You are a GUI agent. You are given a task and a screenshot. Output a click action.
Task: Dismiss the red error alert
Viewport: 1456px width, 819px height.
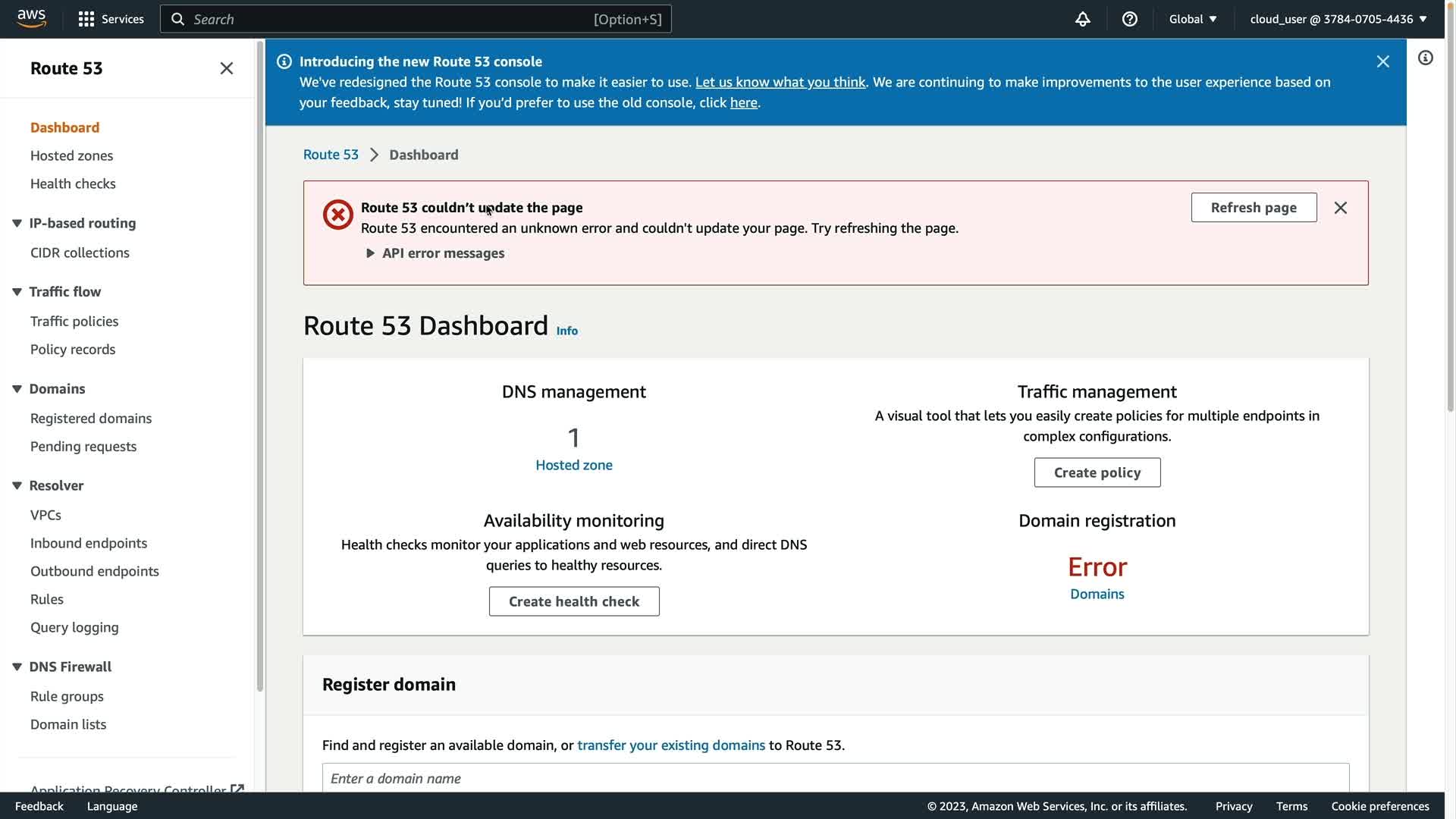[x=1340, y=208]
